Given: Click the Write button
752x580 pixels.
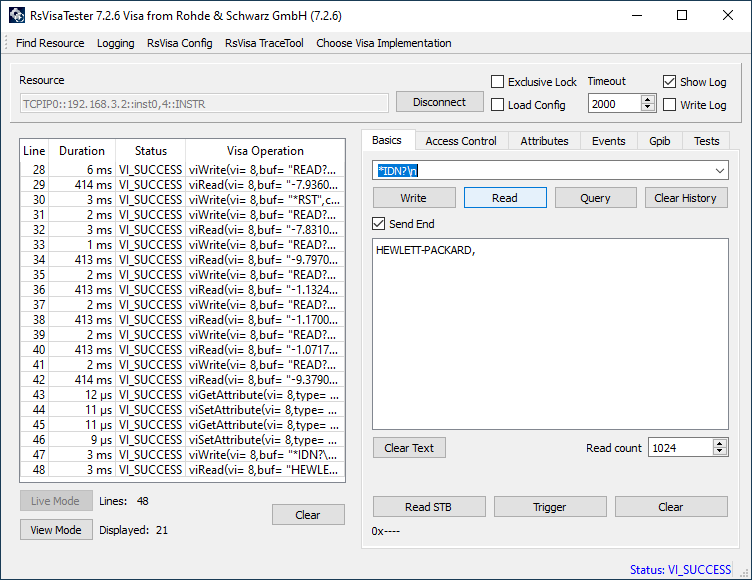Looking at the screenshot, I should (x=414, y=198).
